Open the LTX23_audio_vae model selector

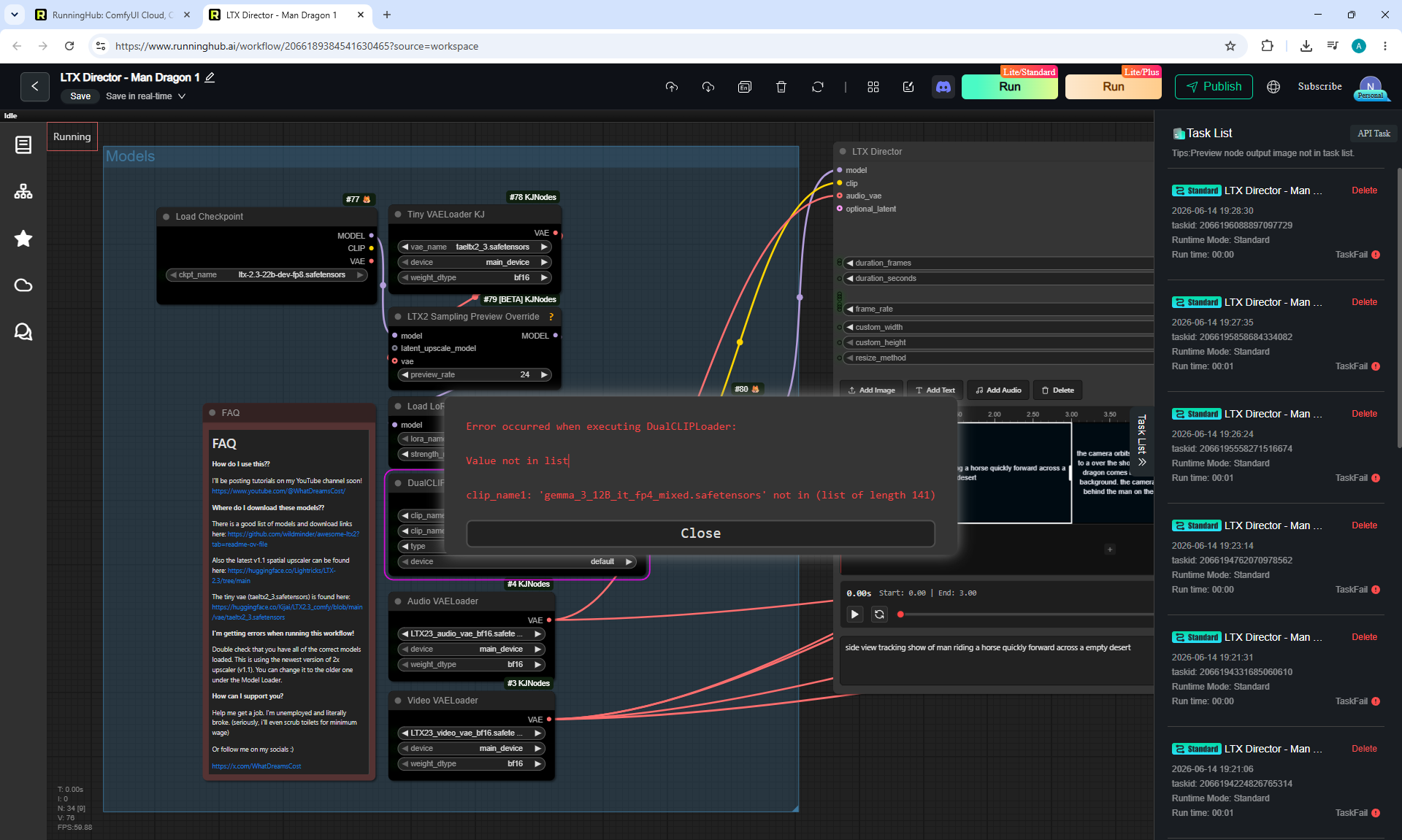pyautogui.click(x=472, y=634)
